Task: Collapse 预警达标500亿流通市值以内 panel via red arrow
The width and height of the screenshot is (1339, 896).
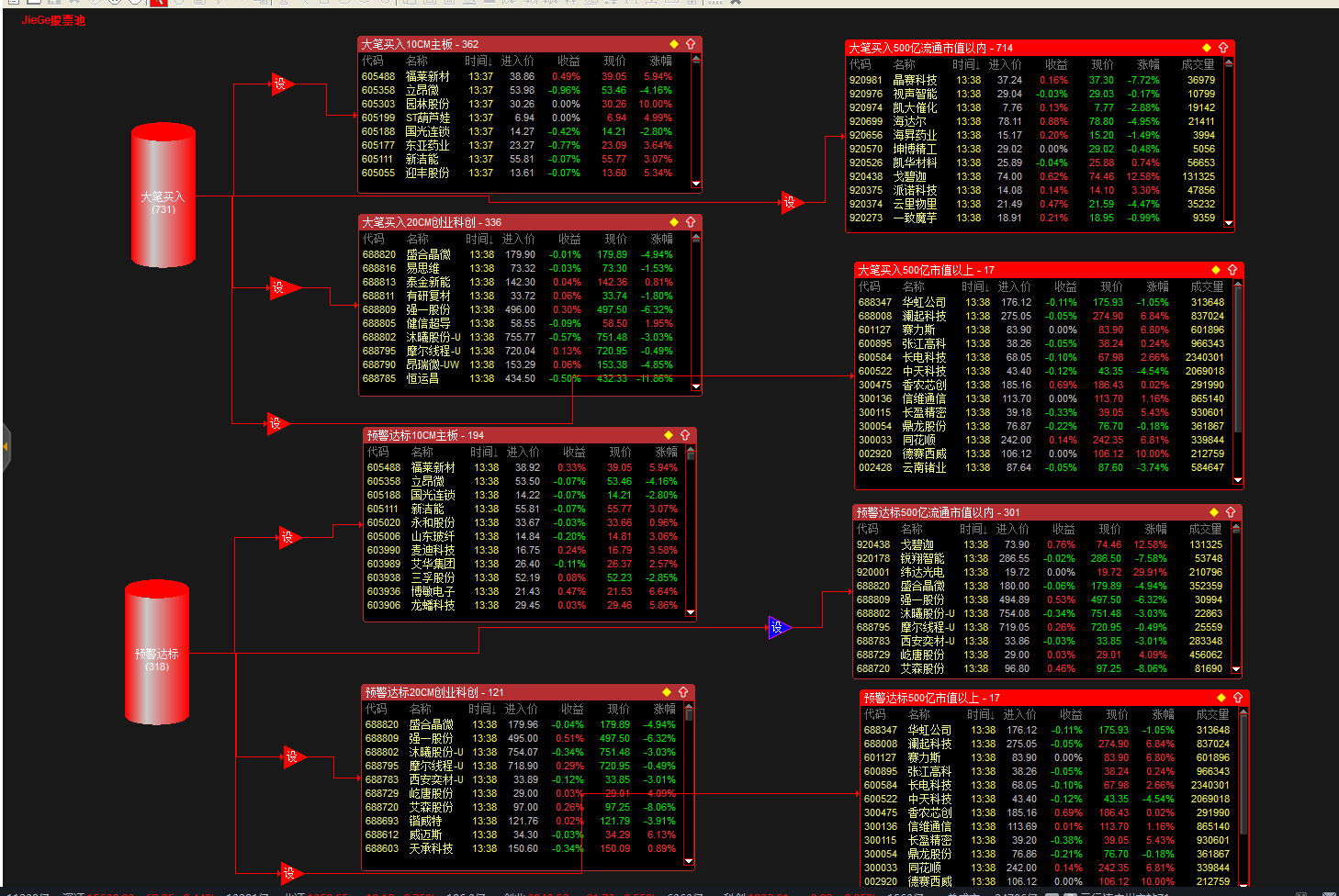Action: tap(1231, 512)
